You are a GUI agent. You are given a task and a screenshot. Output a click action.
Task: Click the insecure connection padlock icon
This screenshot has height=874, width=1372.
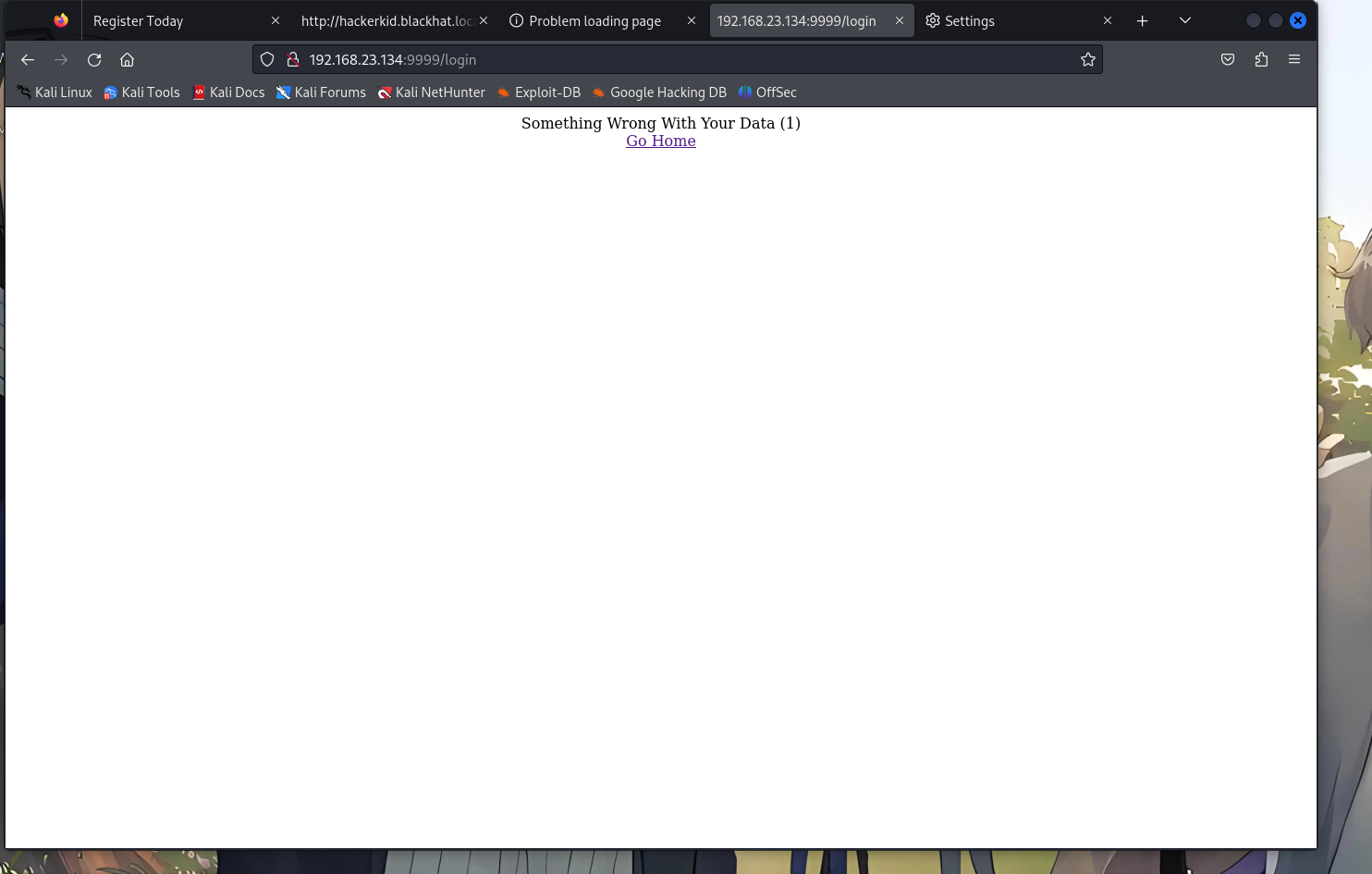(x=293, y=60)
